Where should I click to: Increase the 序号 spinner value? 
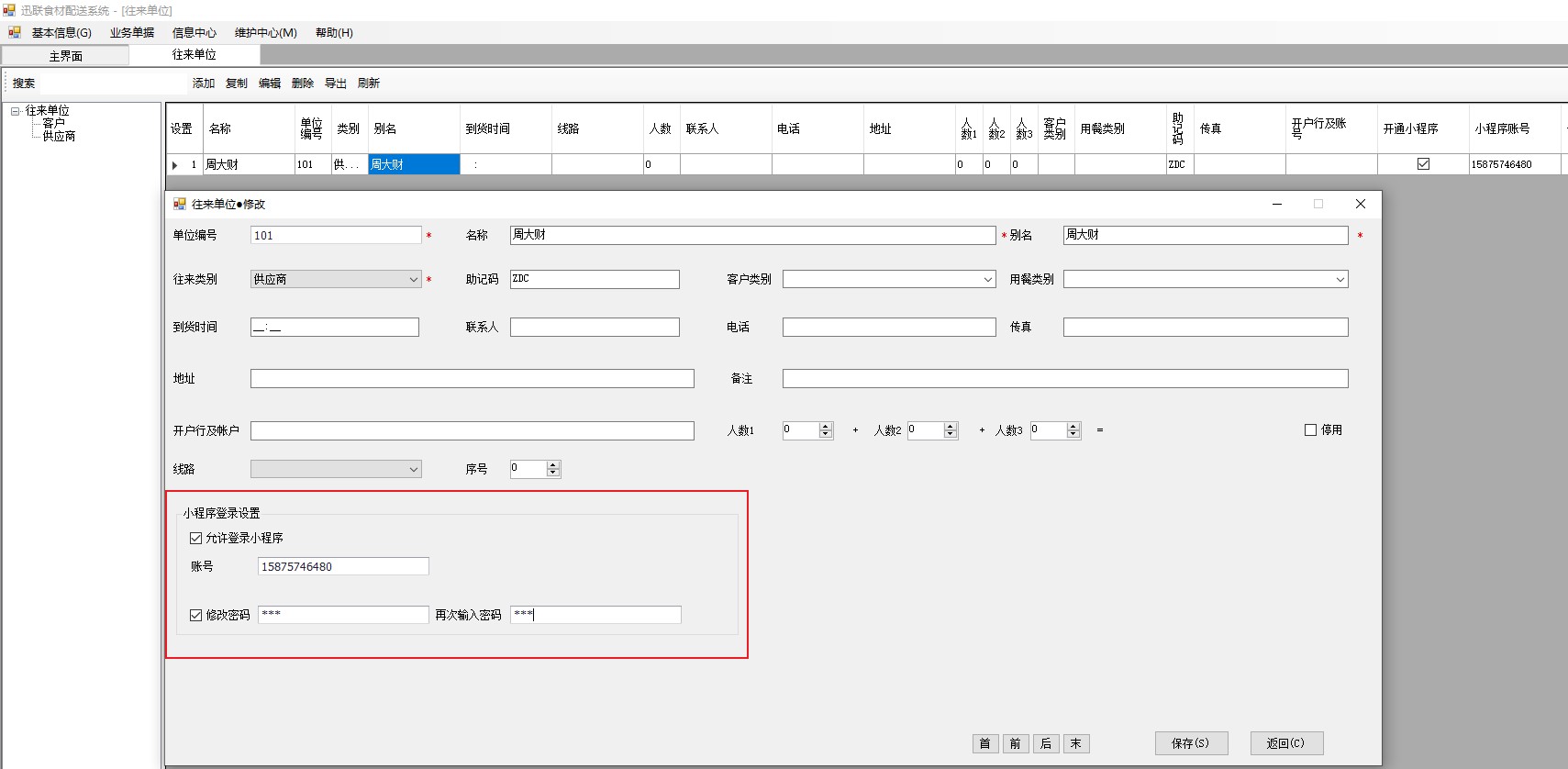552,465
